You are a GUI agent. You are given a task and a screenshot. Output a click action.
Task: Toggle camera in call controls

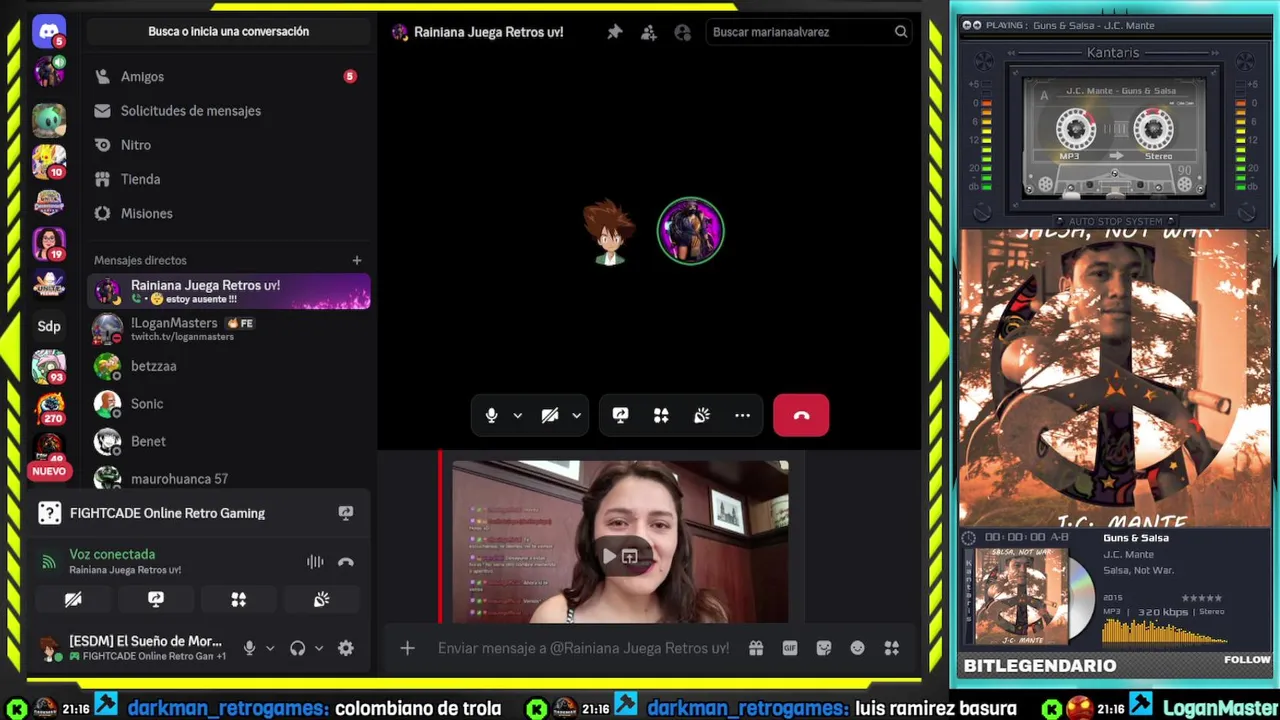click(549, 415)
